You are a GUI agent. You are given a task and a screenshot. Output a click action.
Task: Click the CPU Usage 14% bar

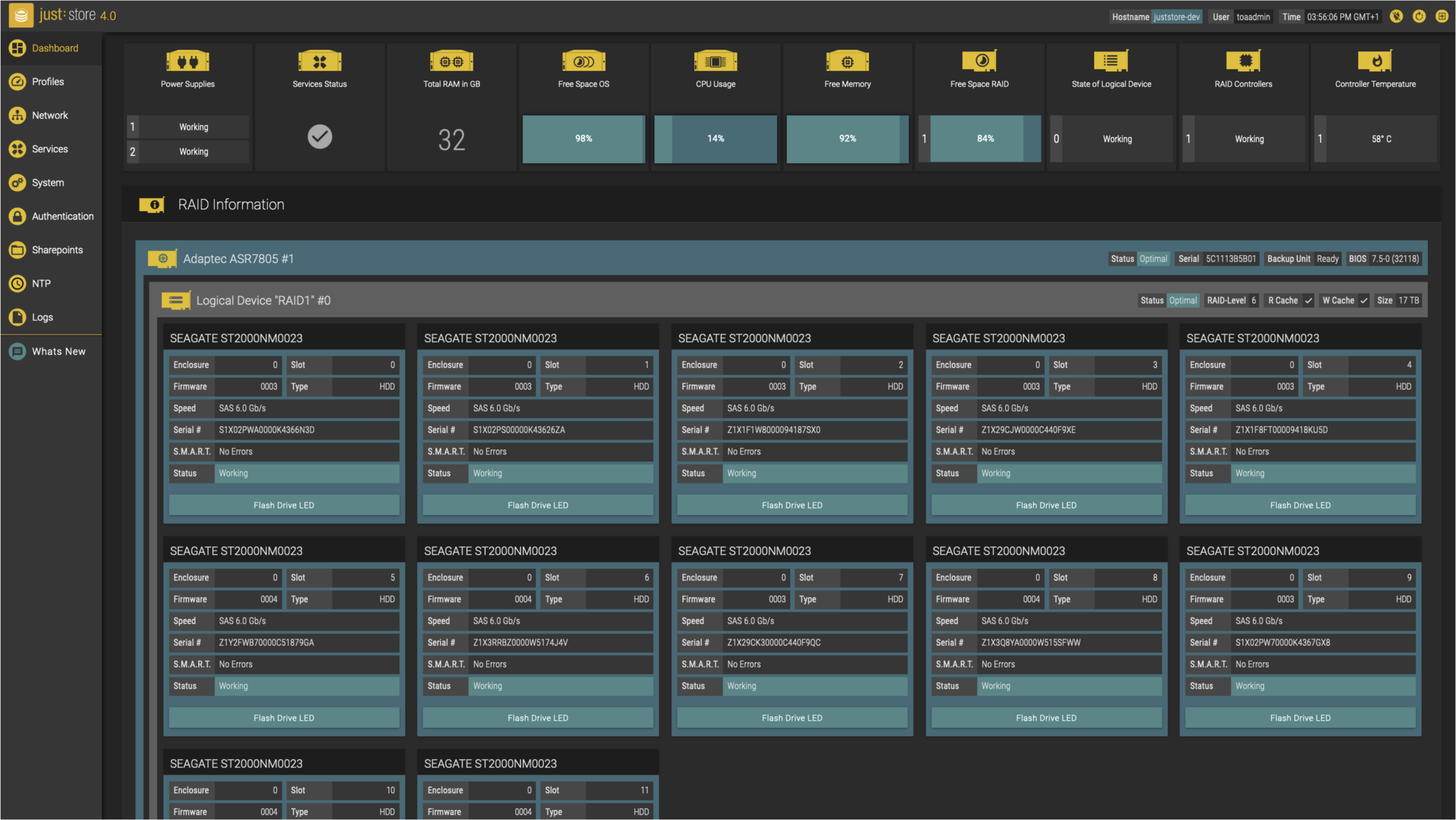[715, 139]
